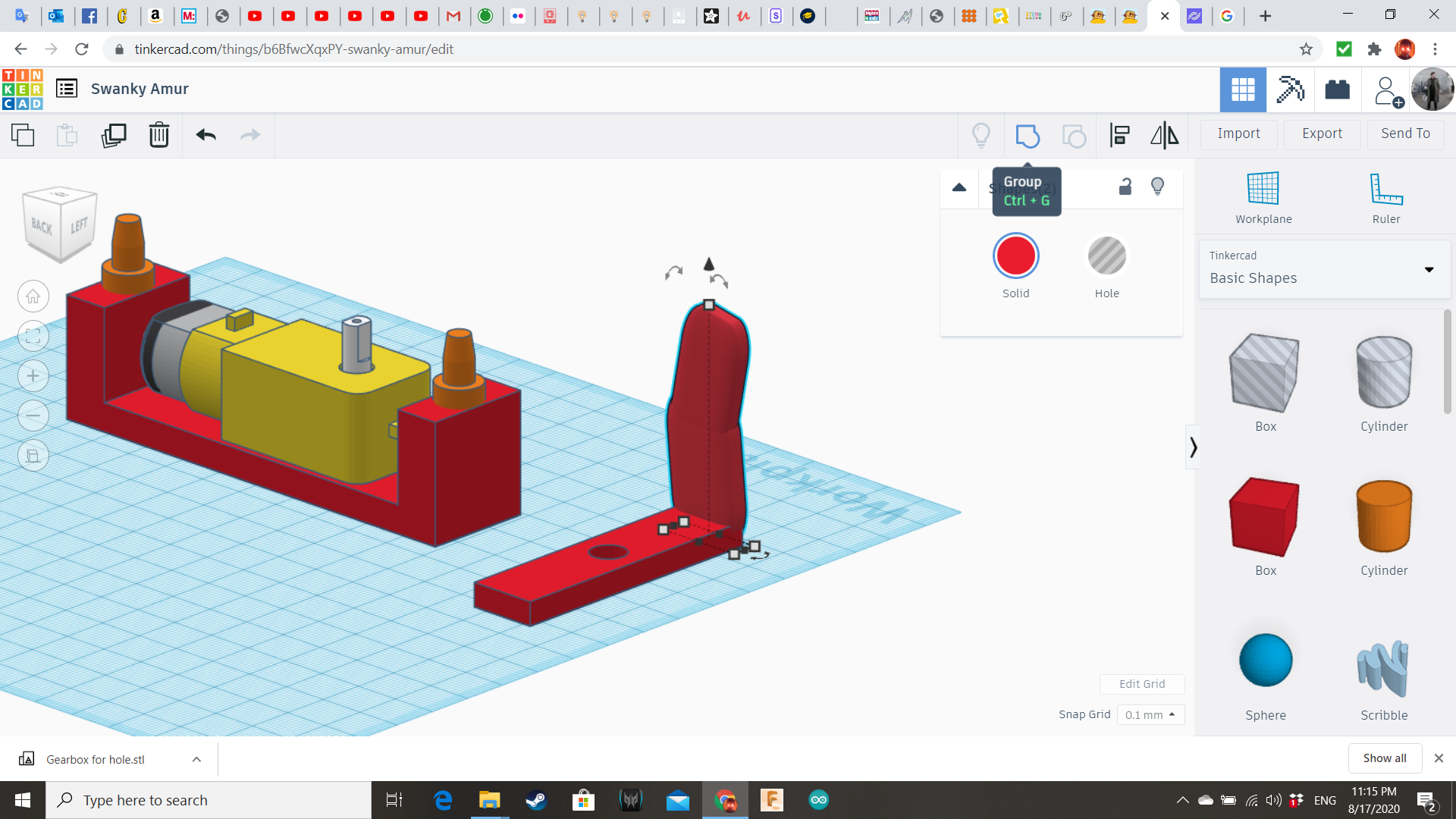1456x819 pixels.
Task: Open the user profile avatar
Action: (x=1432, y=89)
